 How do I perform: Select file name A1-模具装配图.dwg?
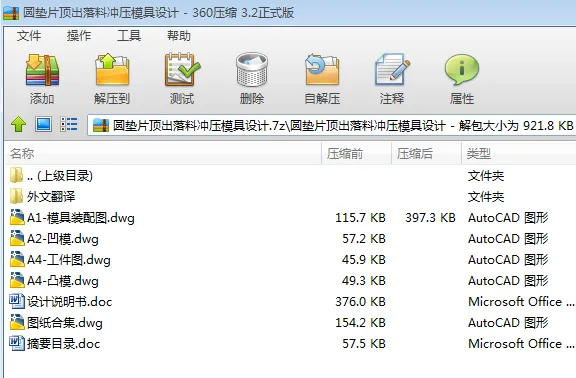[x=81, y=218]
